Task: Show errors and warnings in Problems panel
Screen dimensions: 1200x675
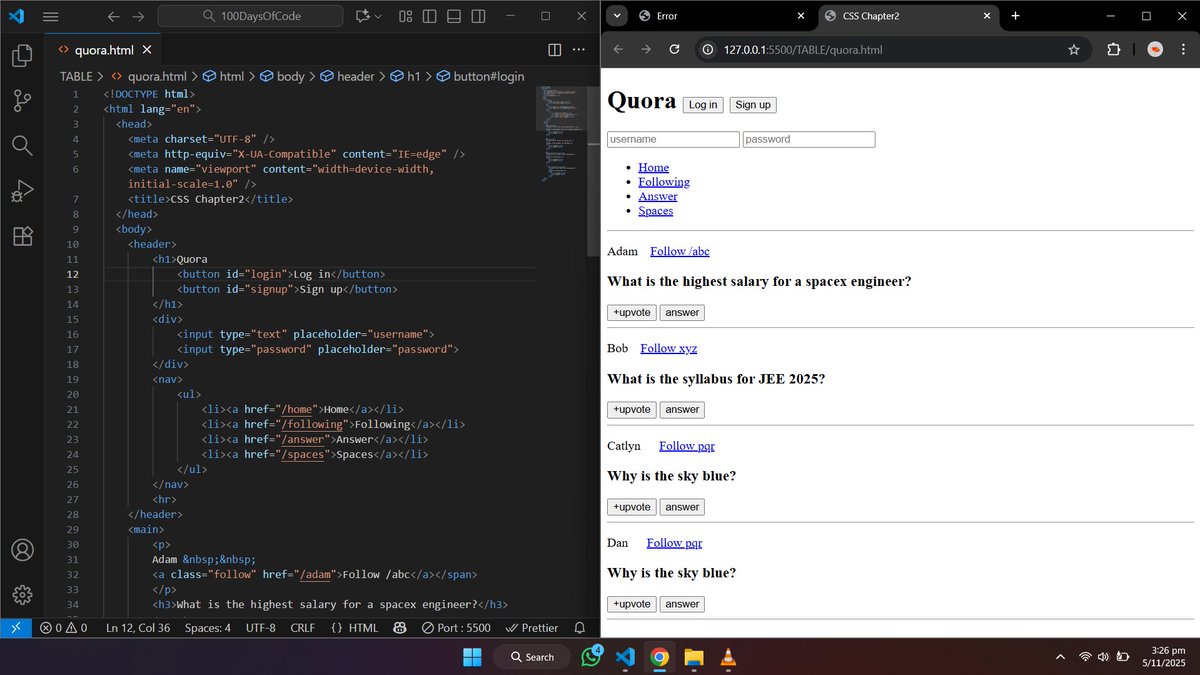Action: [63, 628]
